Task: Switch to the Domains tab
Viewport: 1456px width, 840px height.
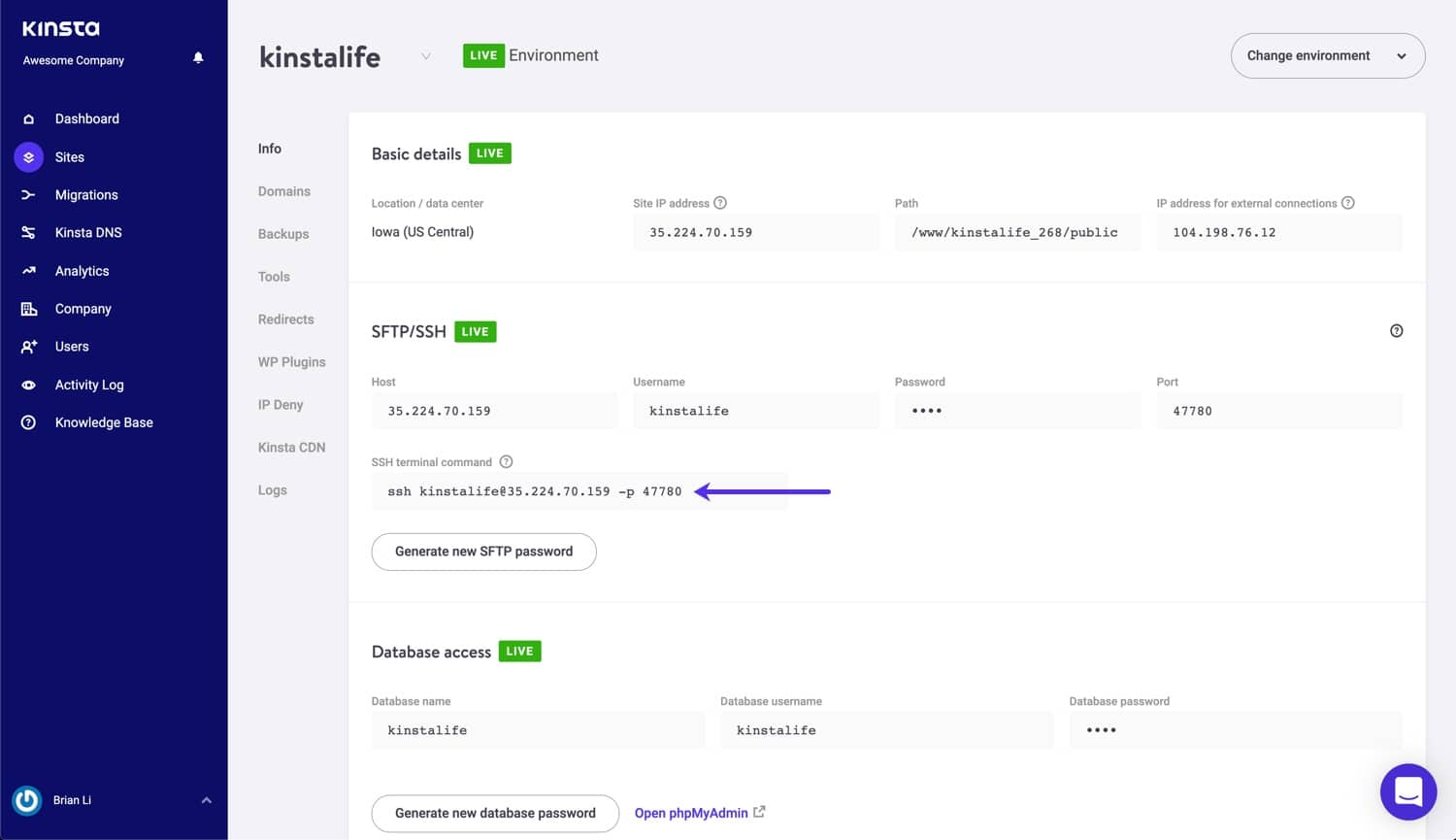Action: coord(284,191)
